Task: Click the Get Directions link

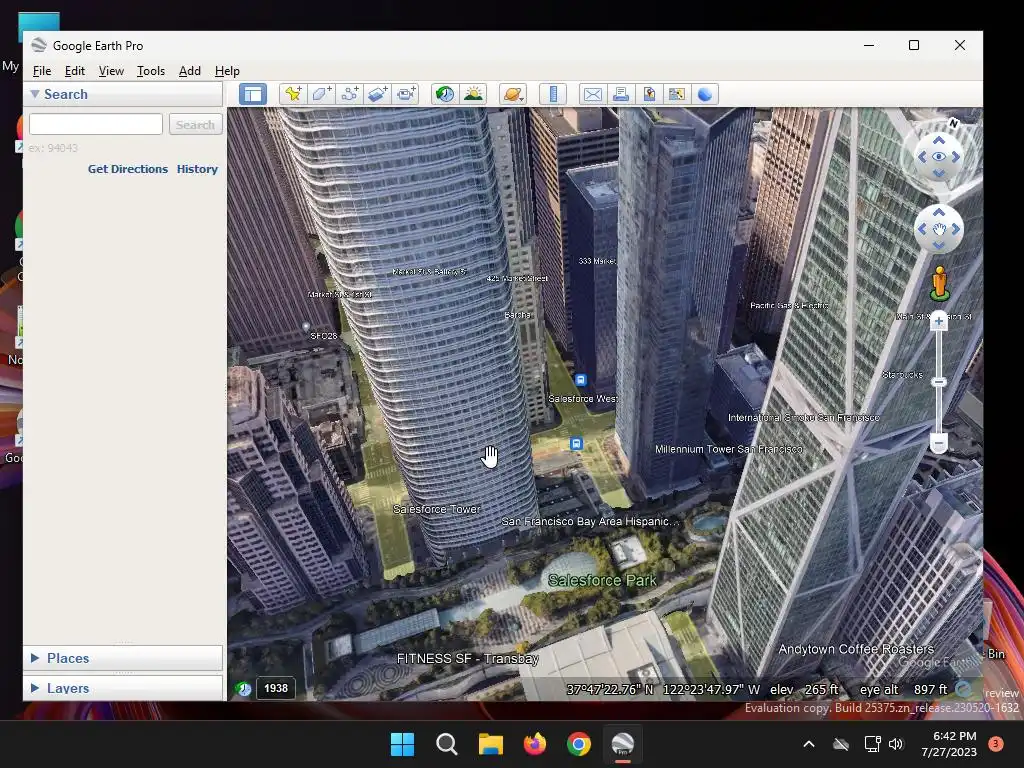Action: [x=128, y=168]
